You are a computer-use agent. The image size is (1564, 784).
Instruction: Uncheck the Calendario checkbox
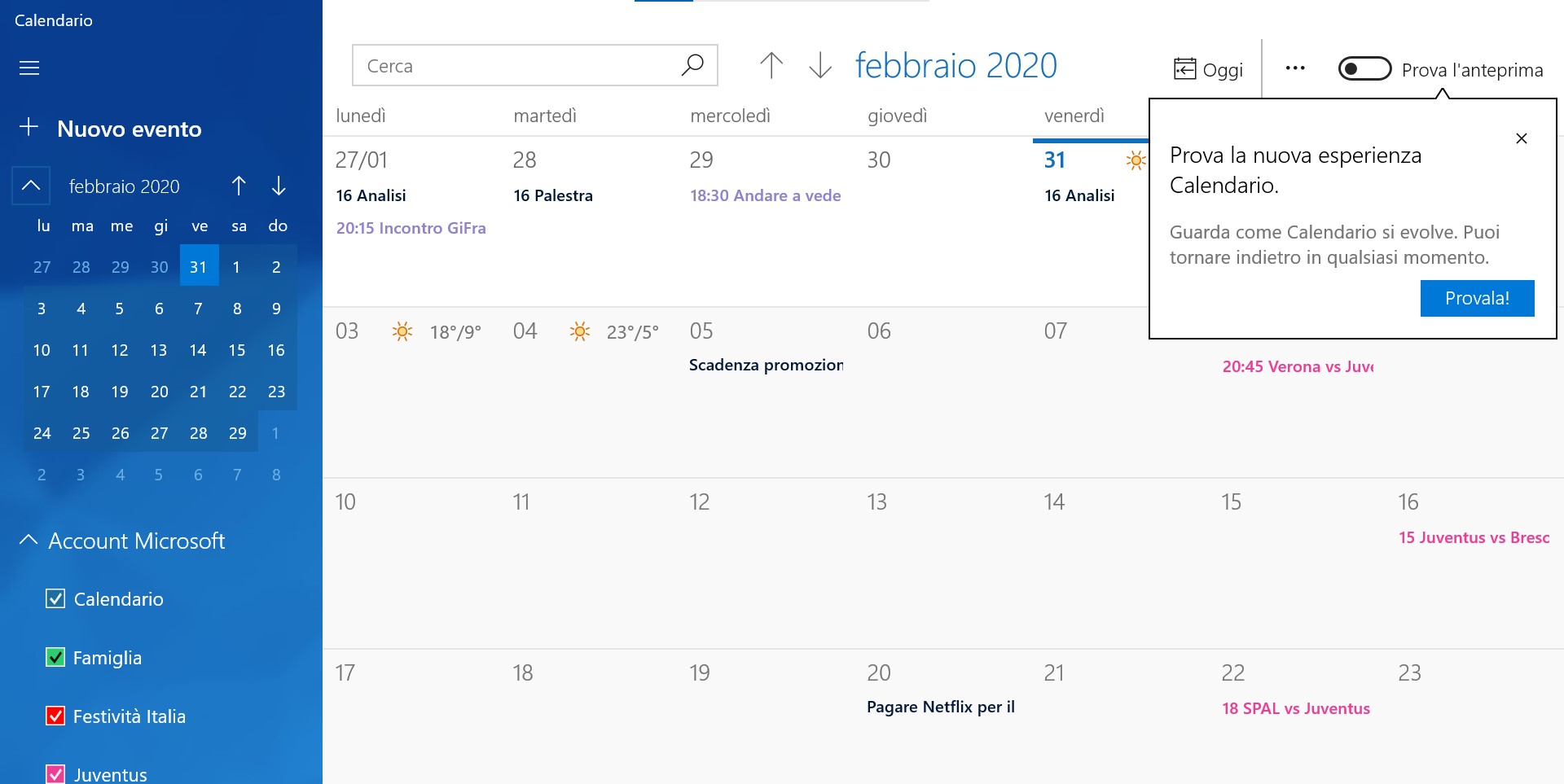pyautogui.click(x=55, y=598)
